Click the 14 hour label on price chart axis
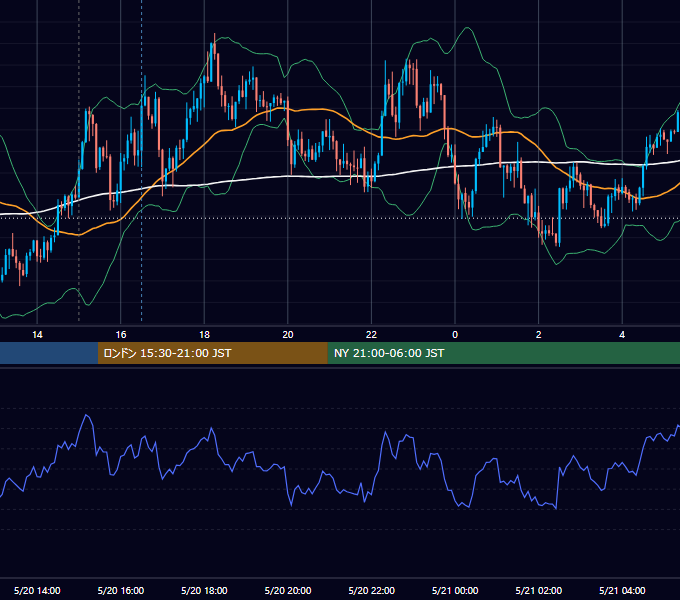The height and width of the screenshot is (600, 680). (x=37, y=335)
